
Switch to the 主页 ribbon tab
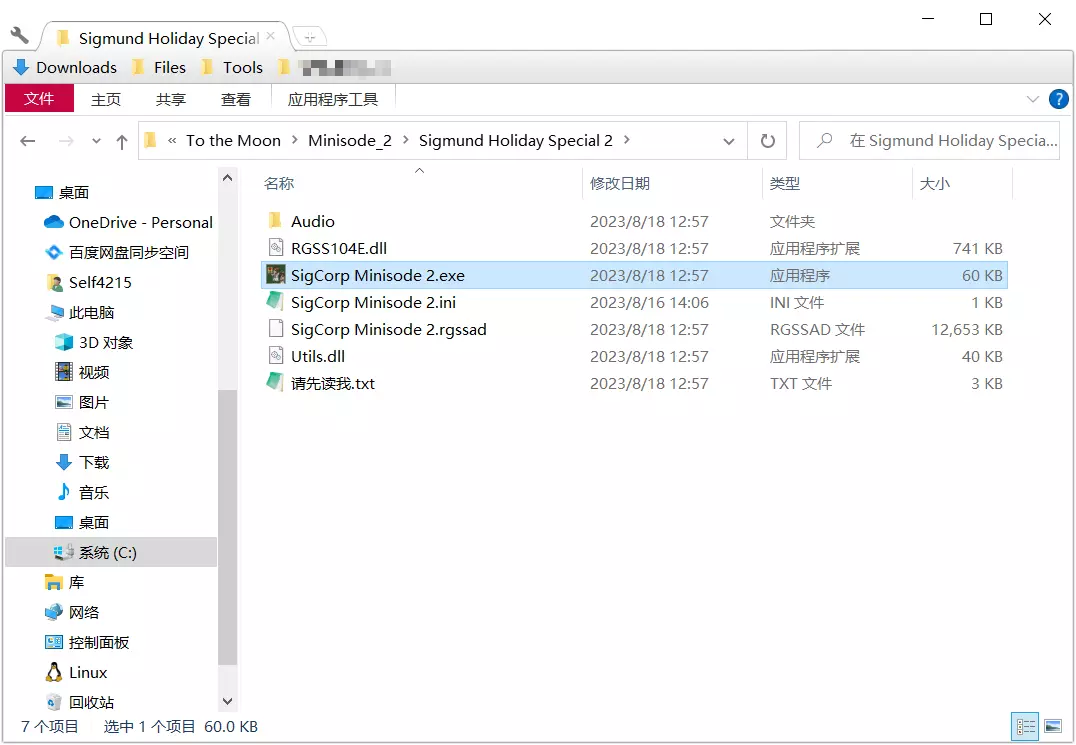[x=106, y=99]
